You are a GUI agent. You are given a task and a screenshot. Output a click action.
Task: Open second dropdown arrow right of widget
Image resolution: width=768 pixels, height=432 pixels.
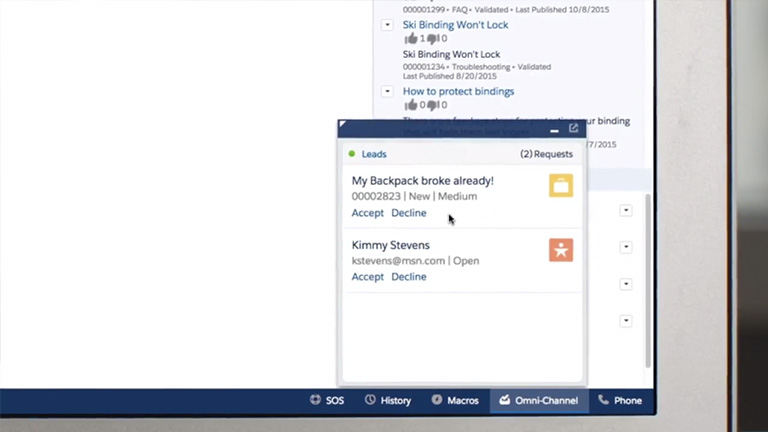(x=626, y=247)
